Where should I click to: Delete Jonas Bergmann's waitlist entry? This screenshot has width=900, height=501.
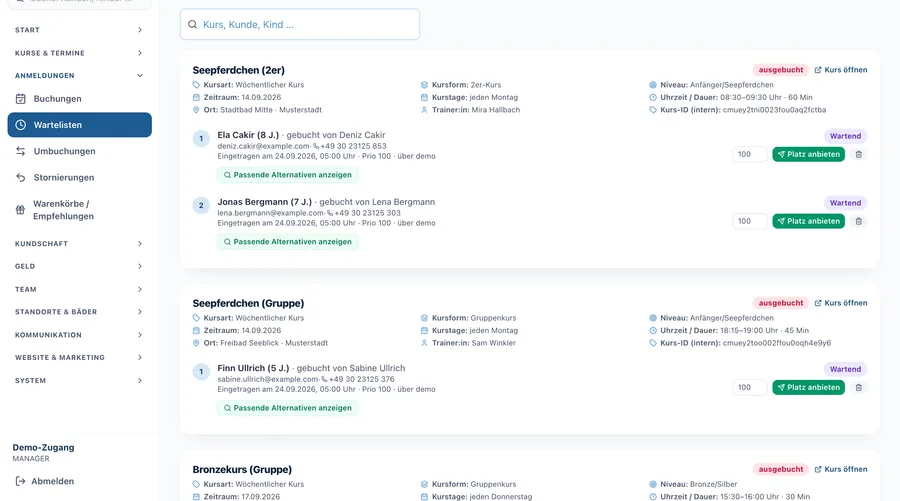(x=859, y=221)
